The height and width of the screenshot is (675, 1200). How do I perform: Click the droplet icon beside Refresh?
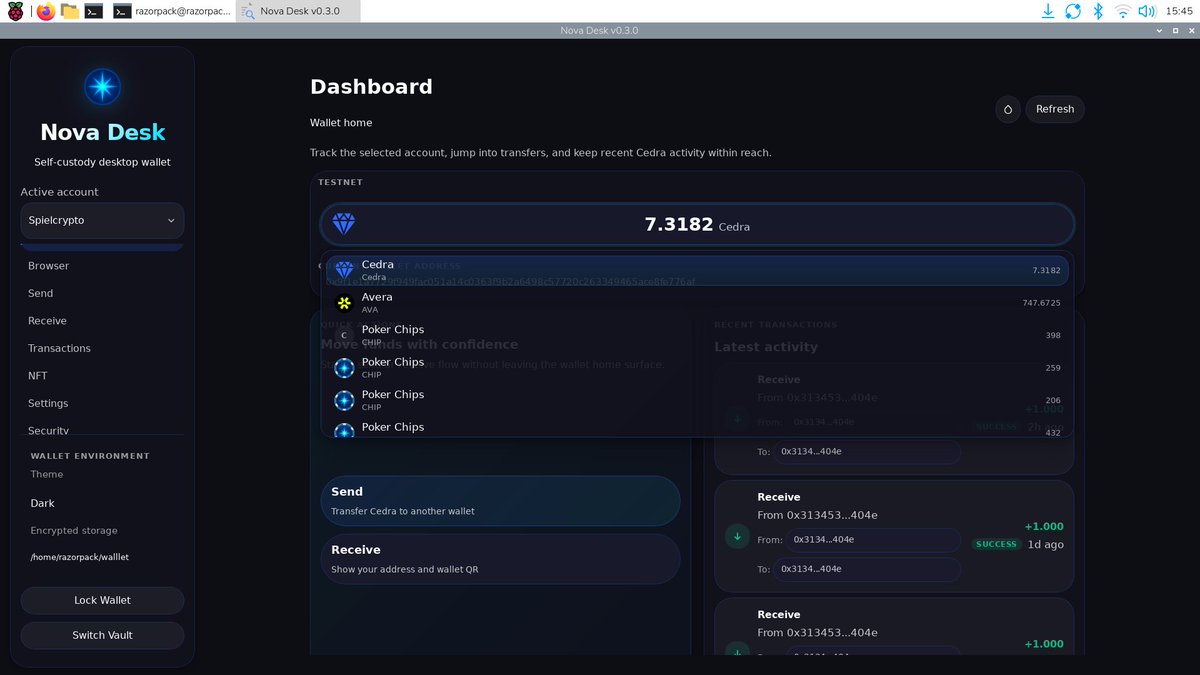pos(1008,109)
